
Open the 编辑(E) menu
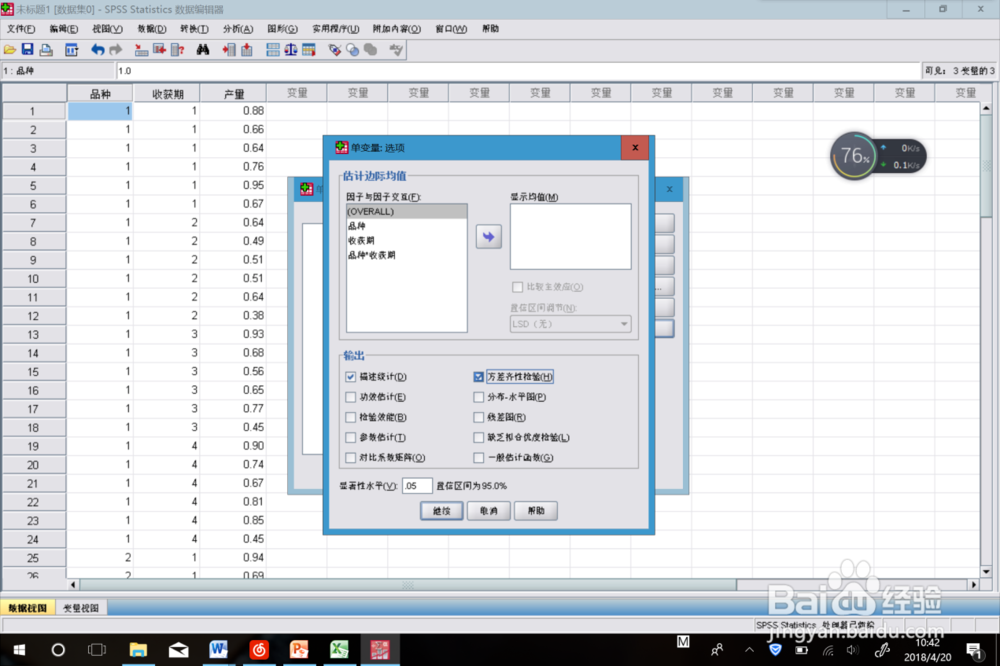pos(63,29)
